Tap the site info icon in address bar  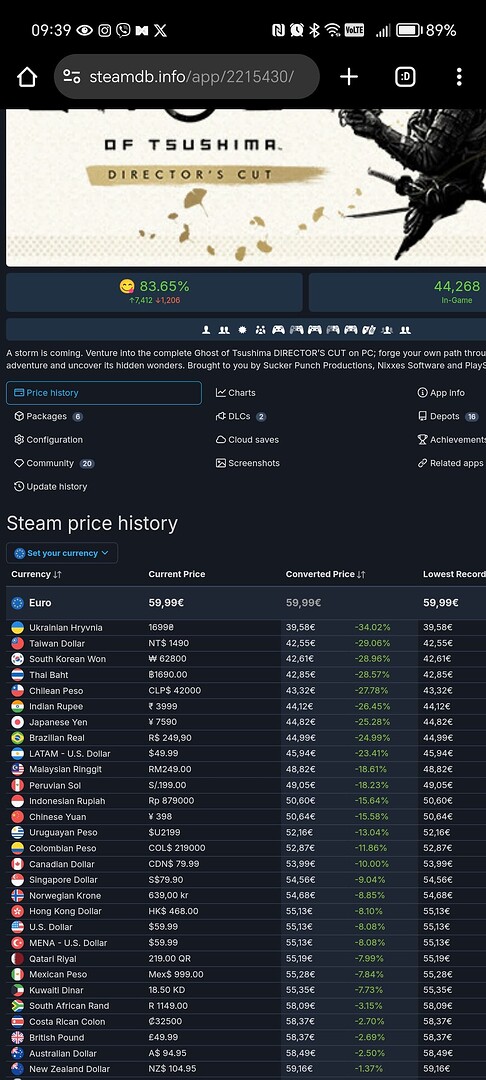tap(72, 76)
